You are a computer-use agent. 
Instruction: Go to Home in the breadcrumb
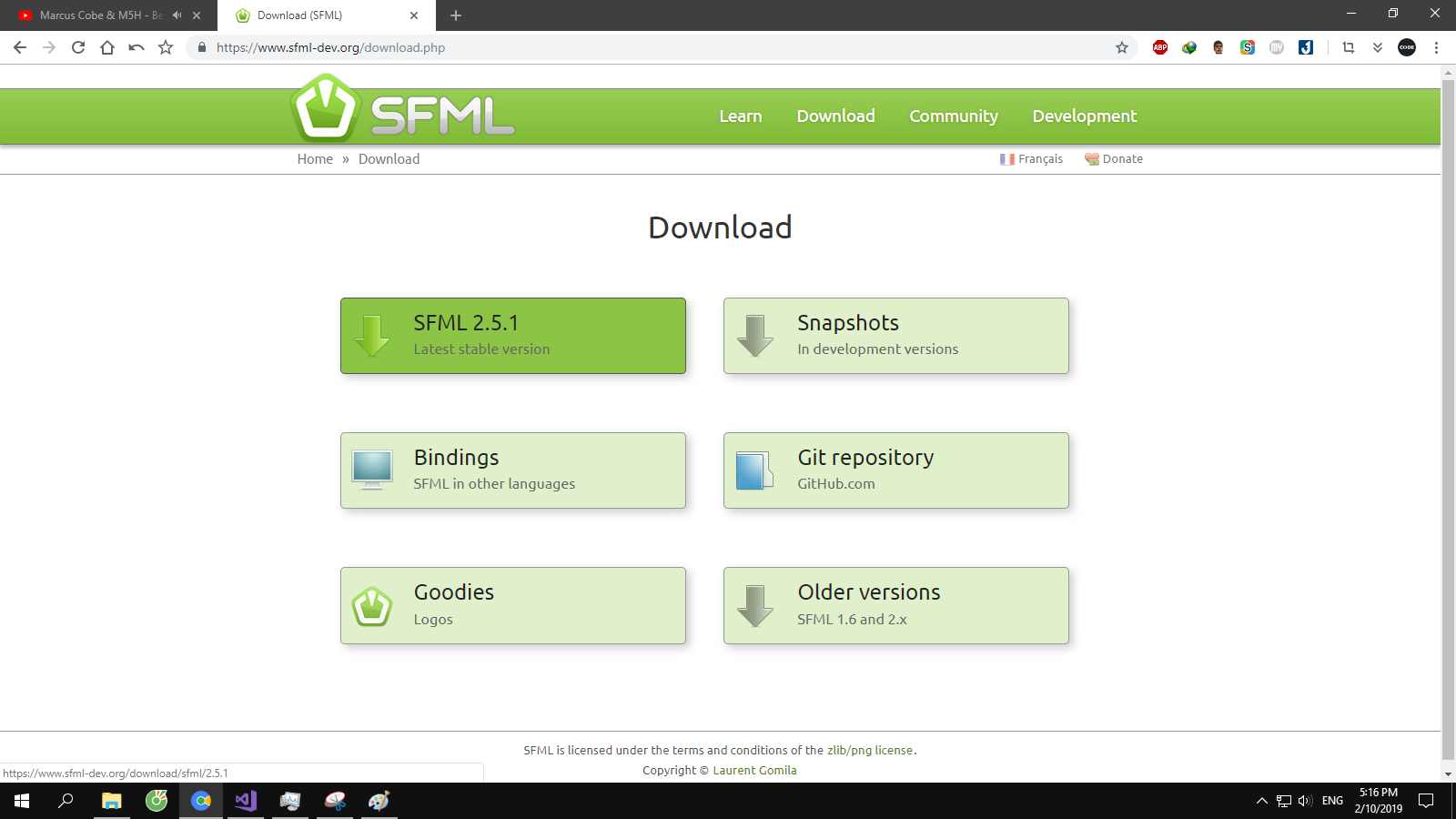[315, 159]
